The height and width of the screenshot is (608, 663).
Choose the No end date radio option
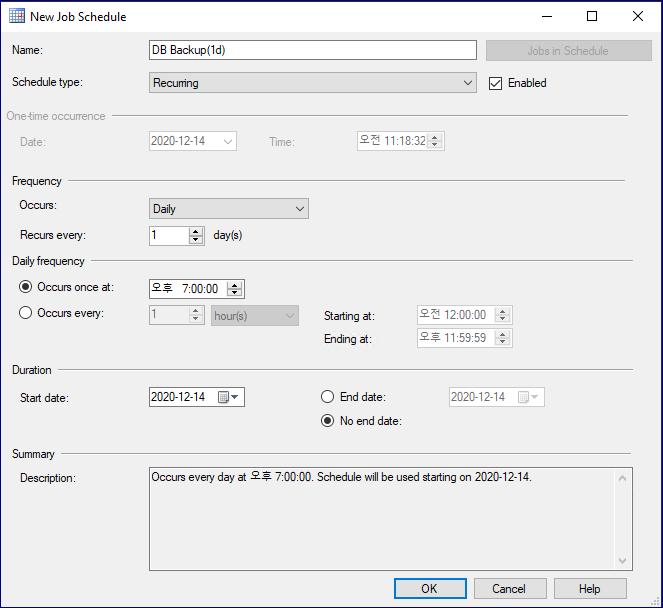[x=327, y=421]
